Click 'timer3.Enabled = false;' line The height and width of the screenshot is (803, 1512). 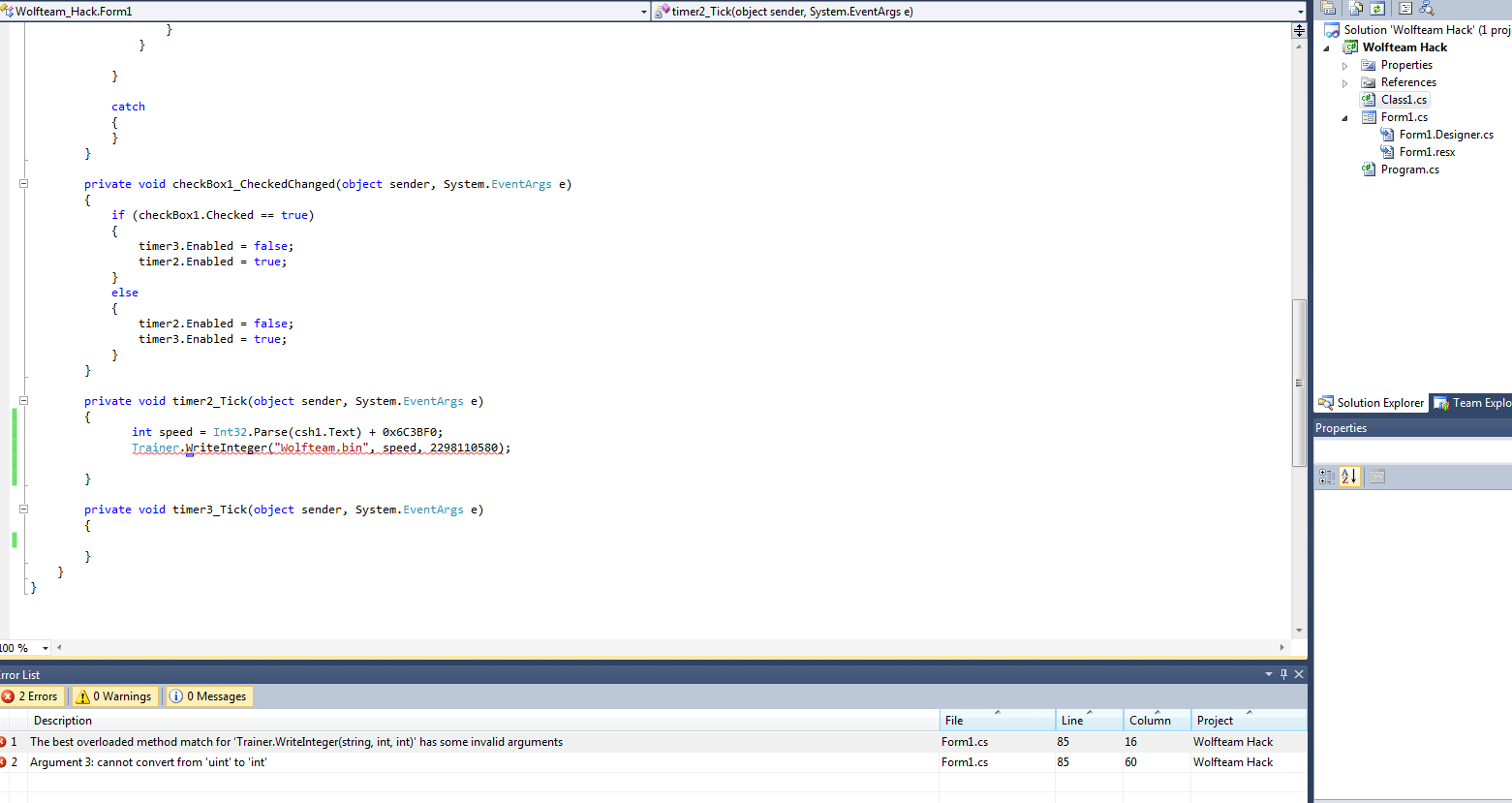215,246
